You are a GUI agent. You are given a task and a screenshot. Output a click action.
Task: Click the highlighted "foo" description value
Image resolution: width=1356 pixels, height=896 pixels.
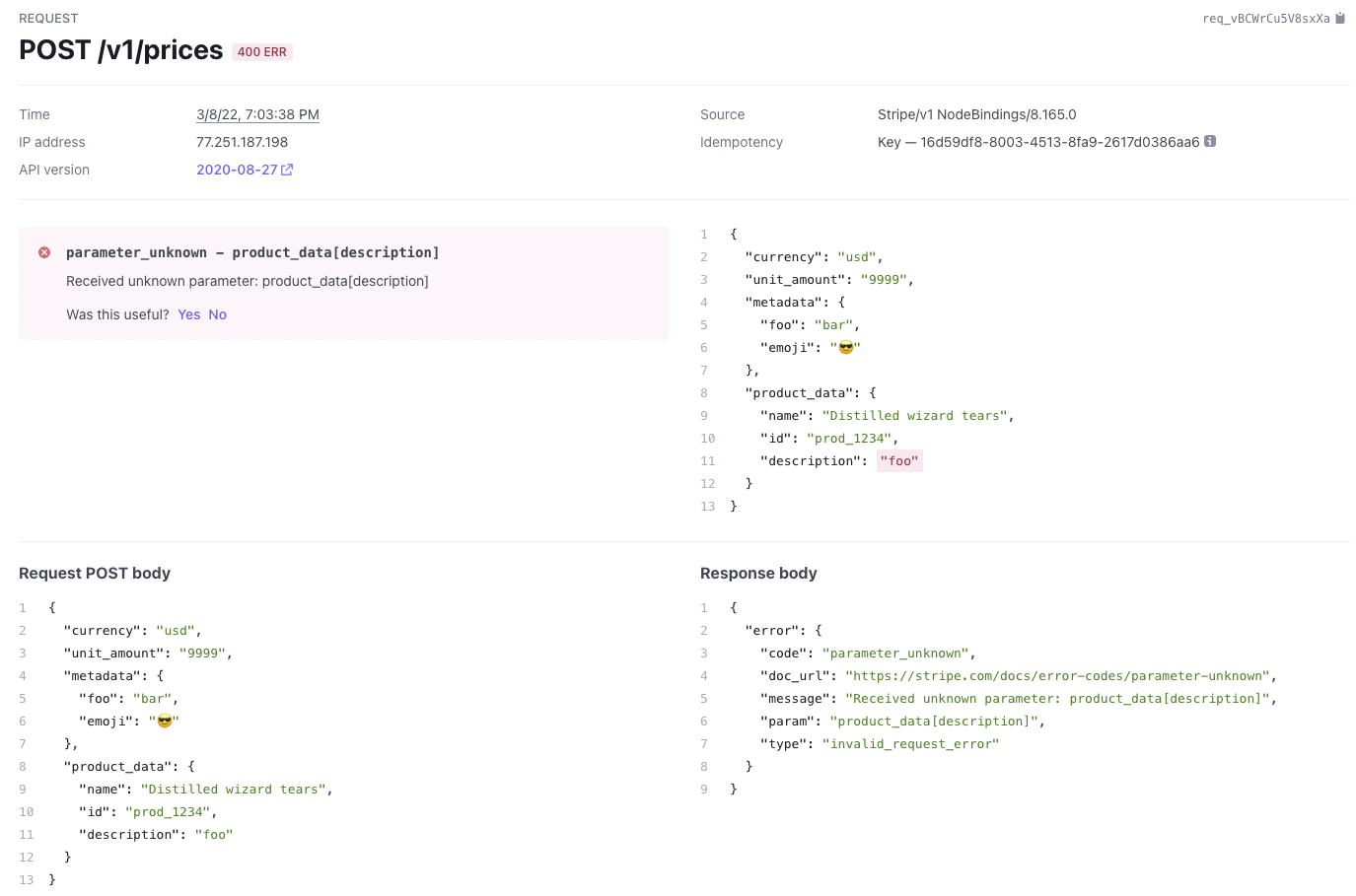point(898,460)
